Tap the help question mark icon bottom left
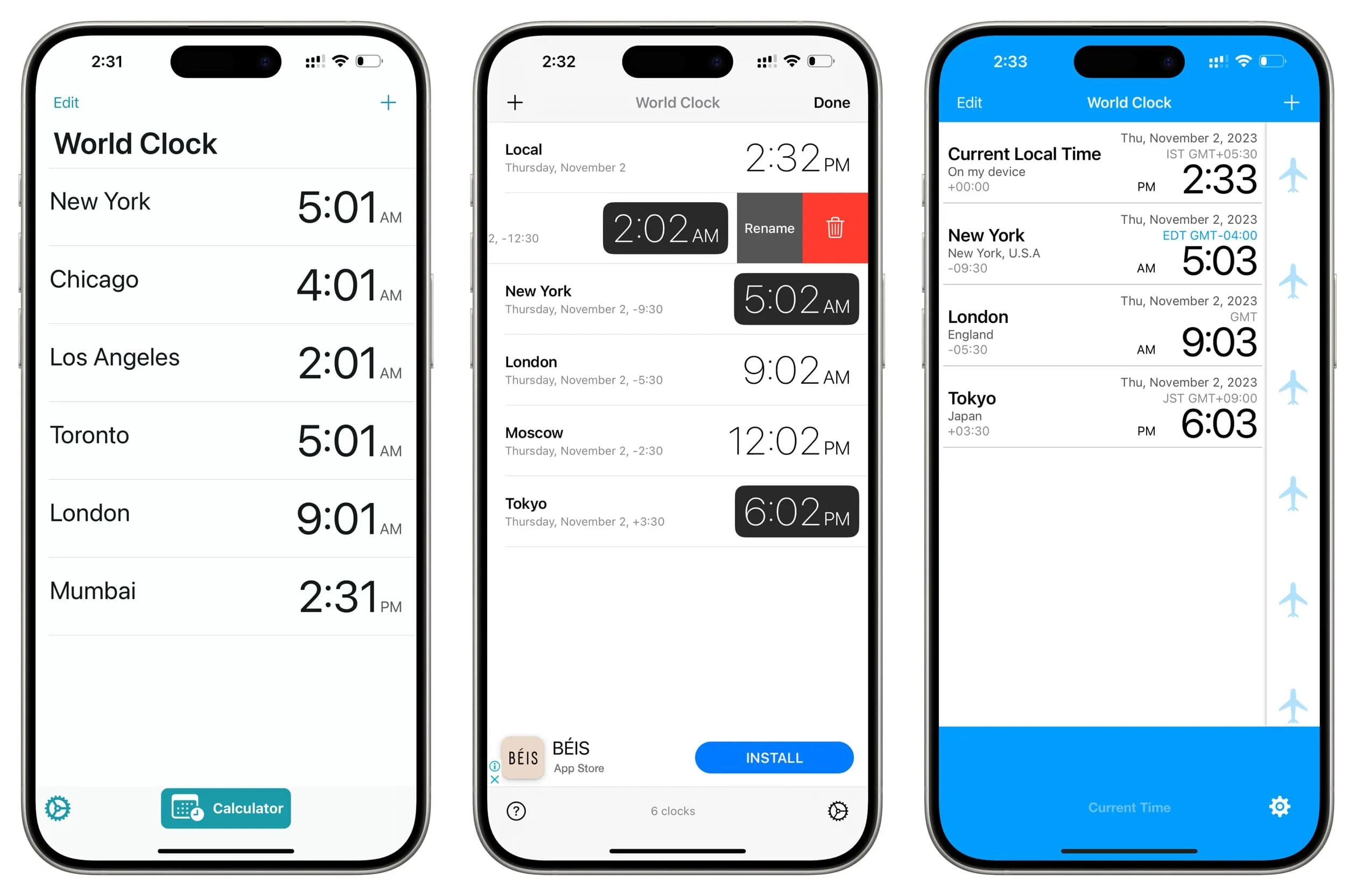 pos(517,808)
